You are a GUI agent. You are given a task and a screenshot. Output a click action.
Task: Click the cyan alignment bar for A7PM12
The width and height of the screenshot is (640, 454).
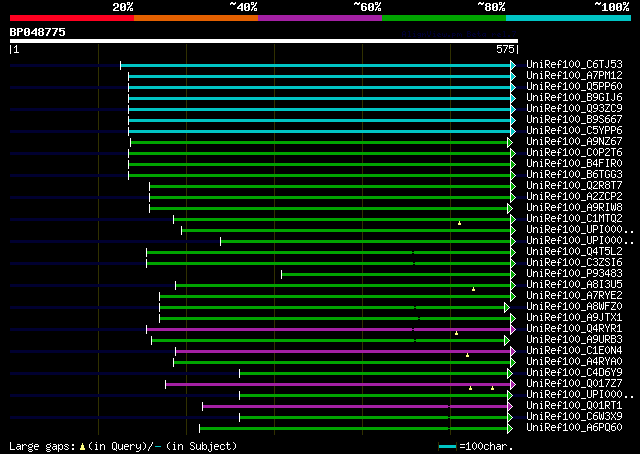pyautogui.click(x=320, y=76)
